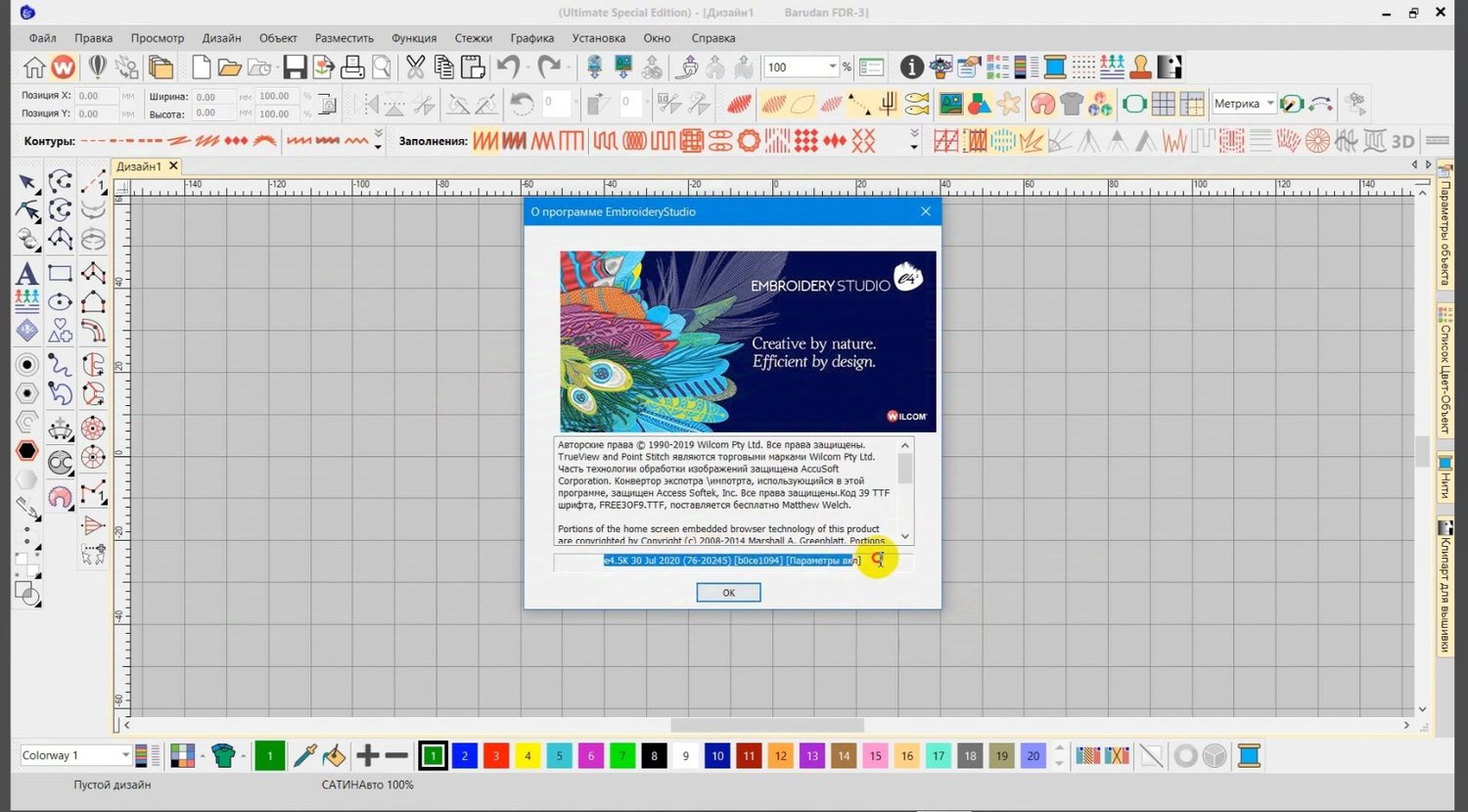
Task: Open an existing design via folder icon
Action: 229,68
